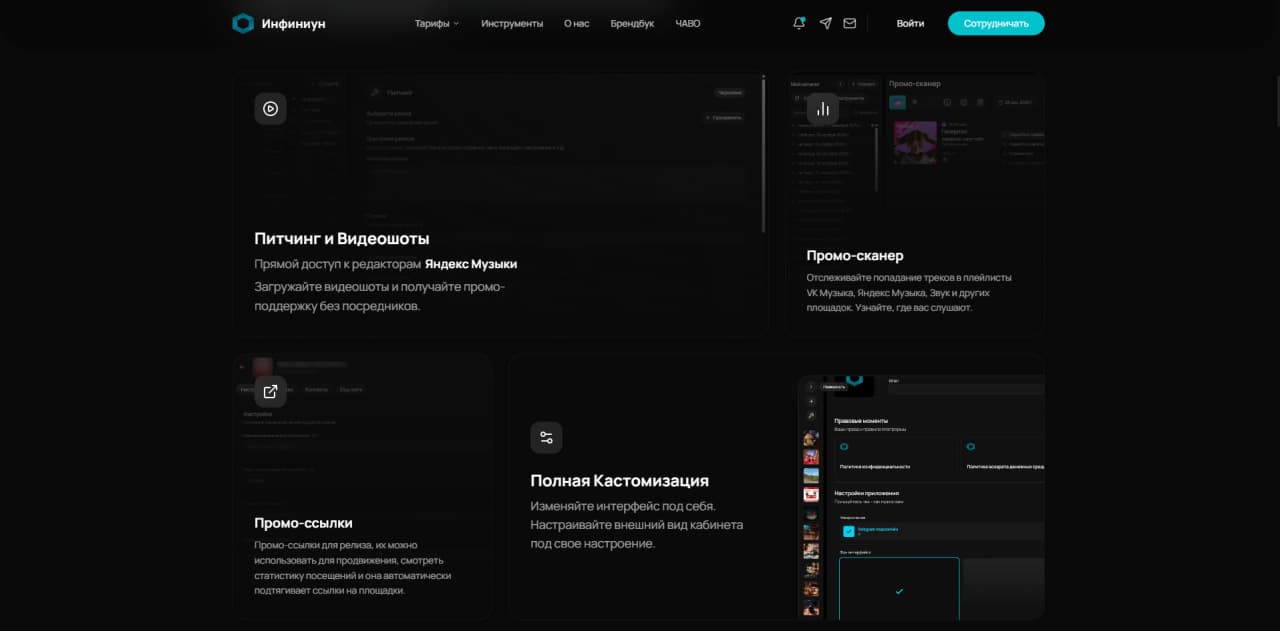Click the external link icon on Промо-ссылки card

[x=270, y=391]
